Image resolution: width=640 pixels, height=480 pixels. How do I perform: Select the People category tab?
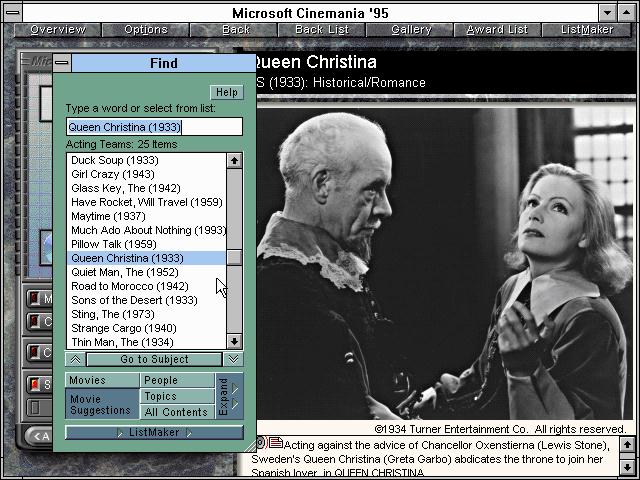[x=177, y=380]
